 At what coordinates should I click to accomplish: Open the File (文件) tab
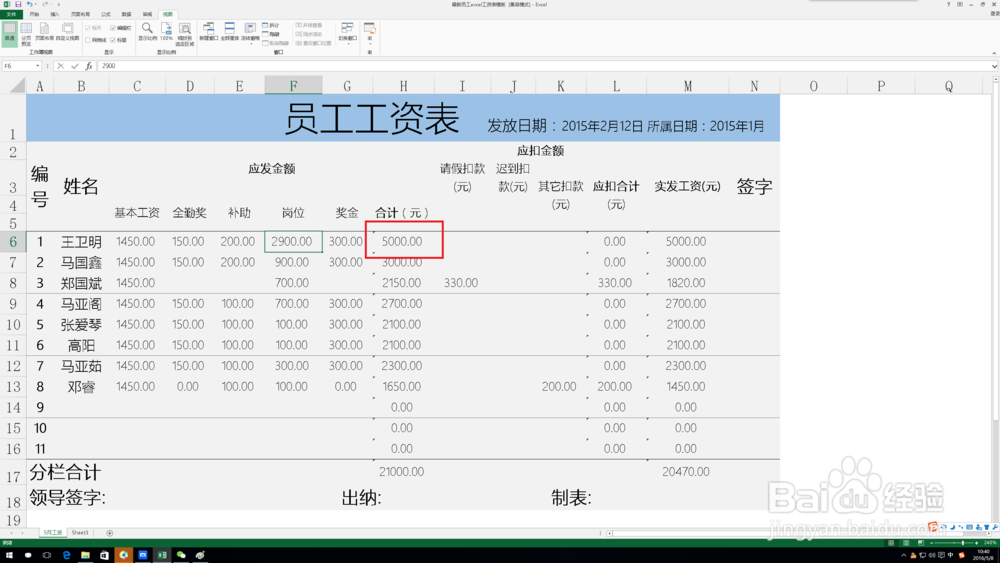[11, 14]
